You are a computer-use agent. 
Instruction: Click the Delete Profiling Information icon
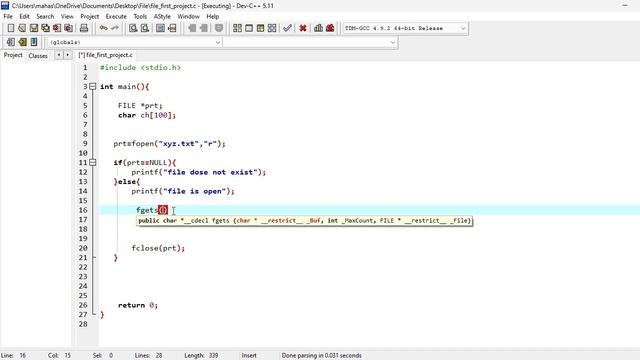[x=330, y=28]
